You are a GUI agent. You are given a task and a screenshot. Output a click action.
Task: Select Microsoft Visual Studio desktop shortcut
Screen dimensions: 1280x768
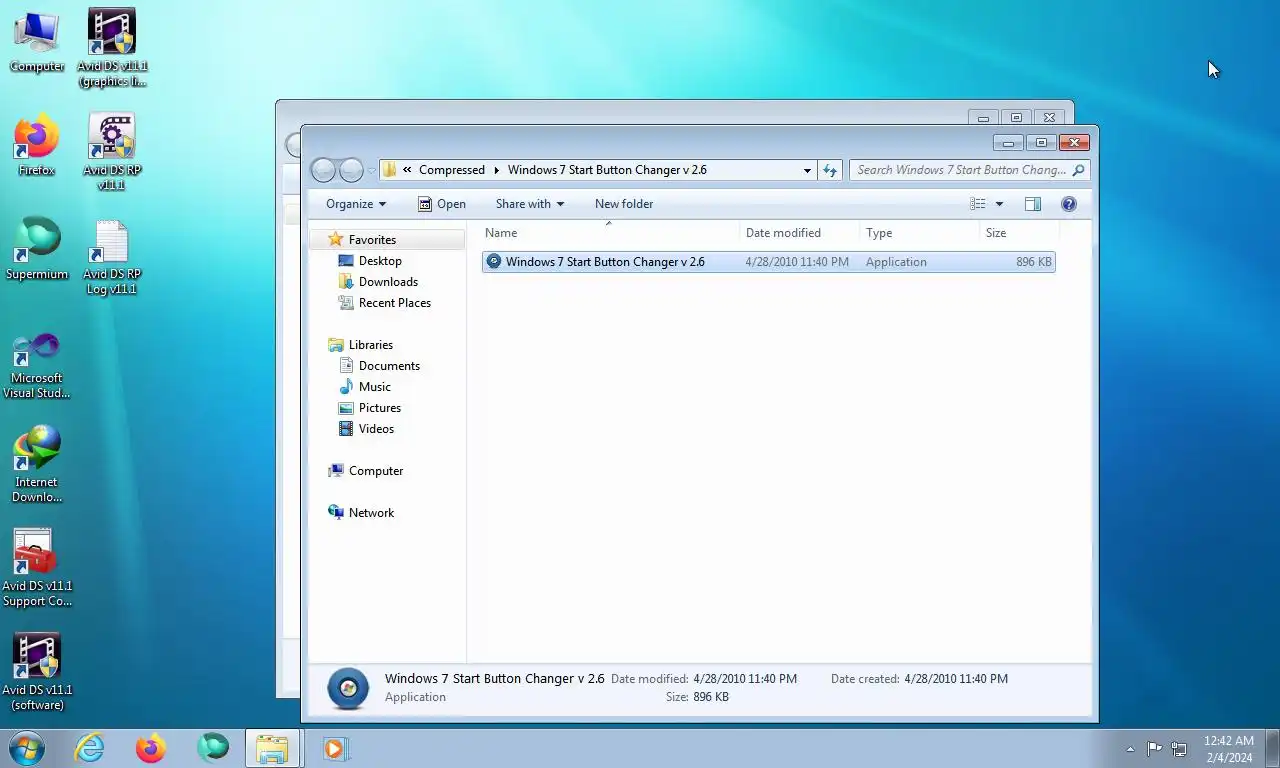pyautogui.click(x=37, y=366)
